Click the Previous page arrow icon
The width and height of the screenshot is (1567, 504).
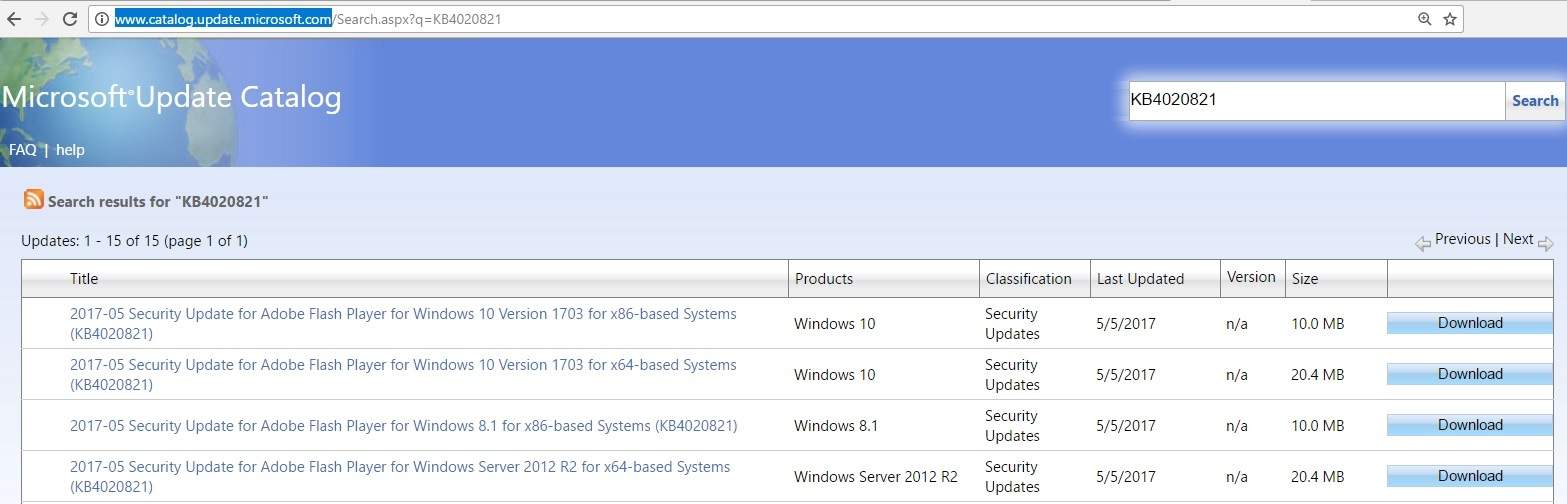(x=1422, y=243)
